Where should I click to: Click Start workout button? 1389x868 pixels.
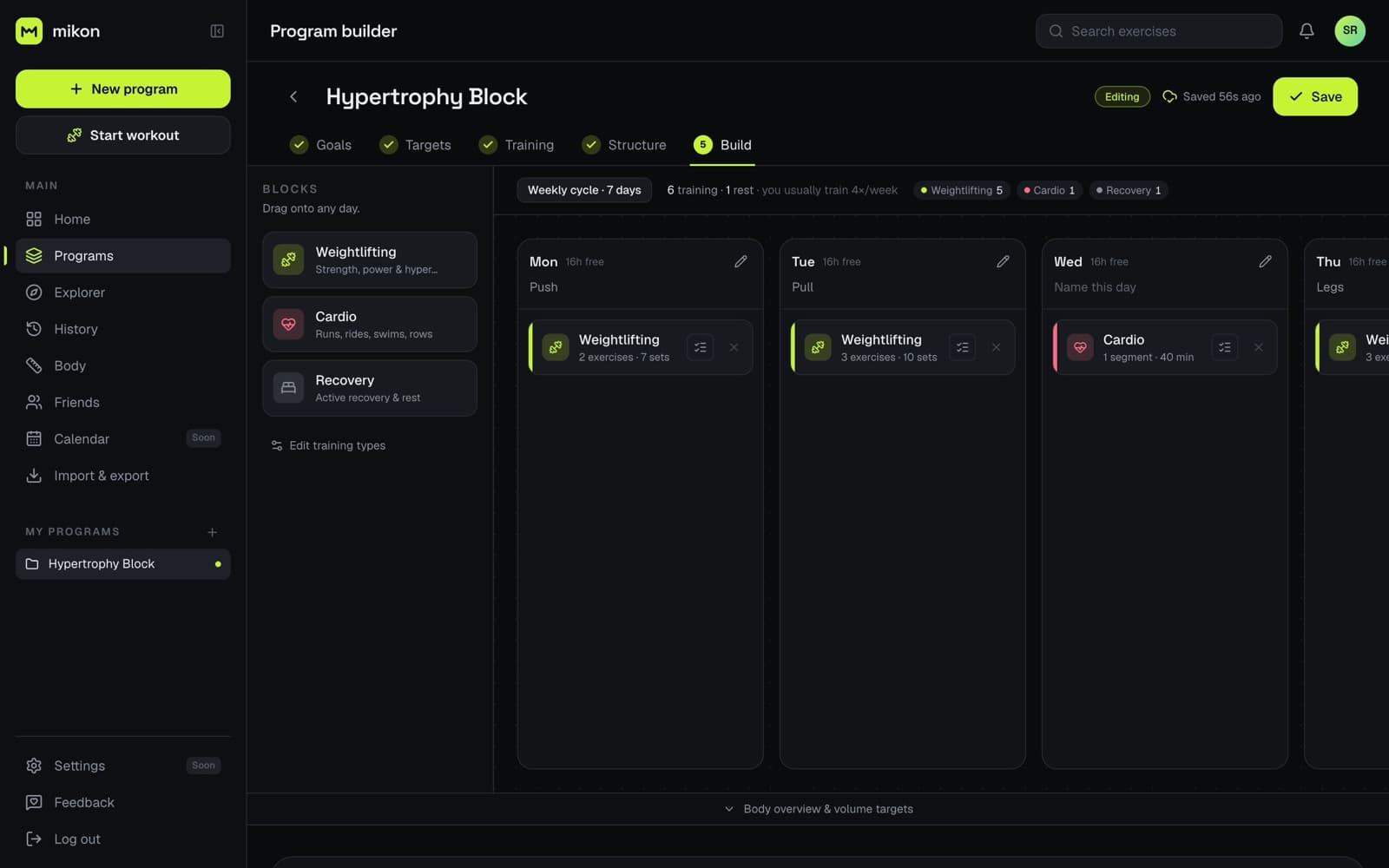[123, 135]
